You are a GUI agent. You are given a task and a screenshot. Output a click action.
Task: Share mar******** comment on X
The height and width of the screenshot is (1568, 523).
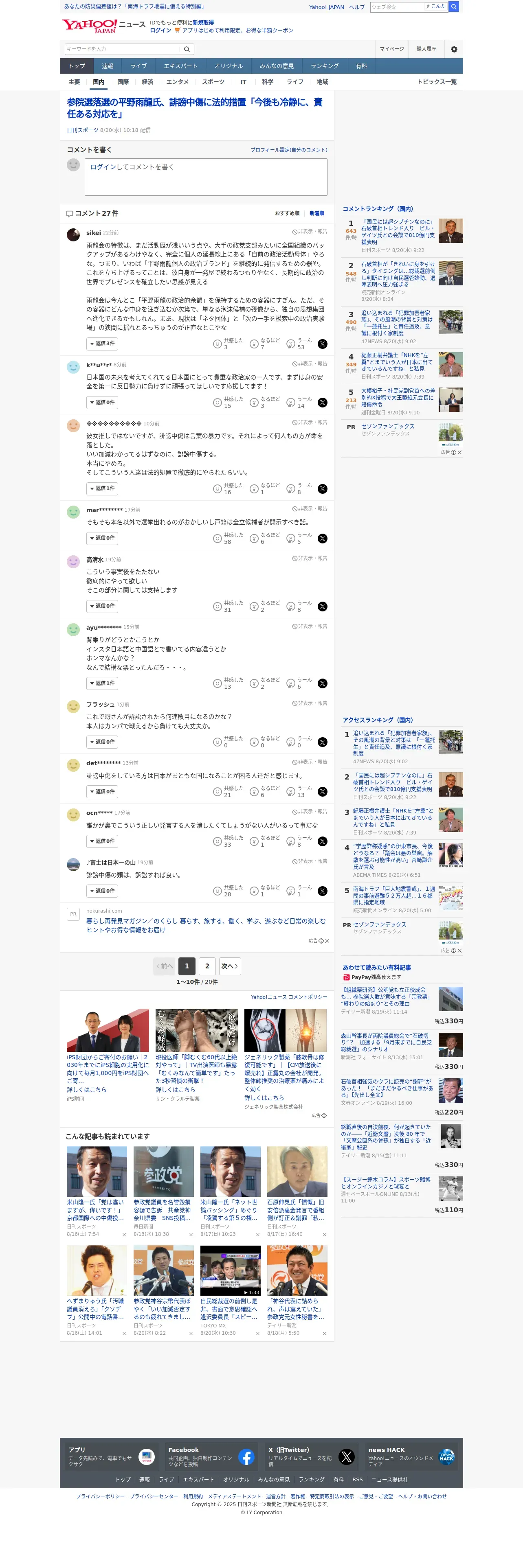point(323,539)
